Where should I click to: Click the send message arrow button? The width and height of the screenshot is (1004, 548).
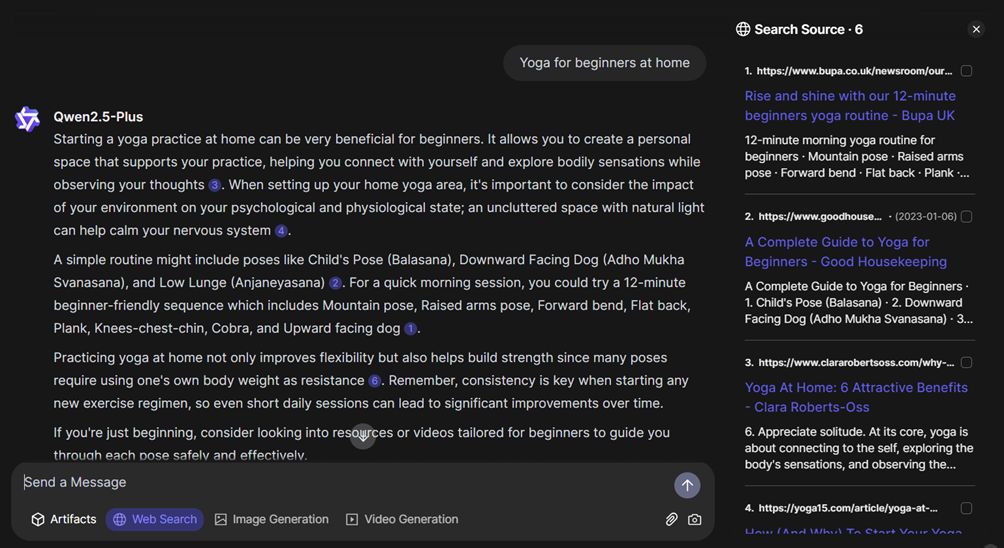[687, 485]
